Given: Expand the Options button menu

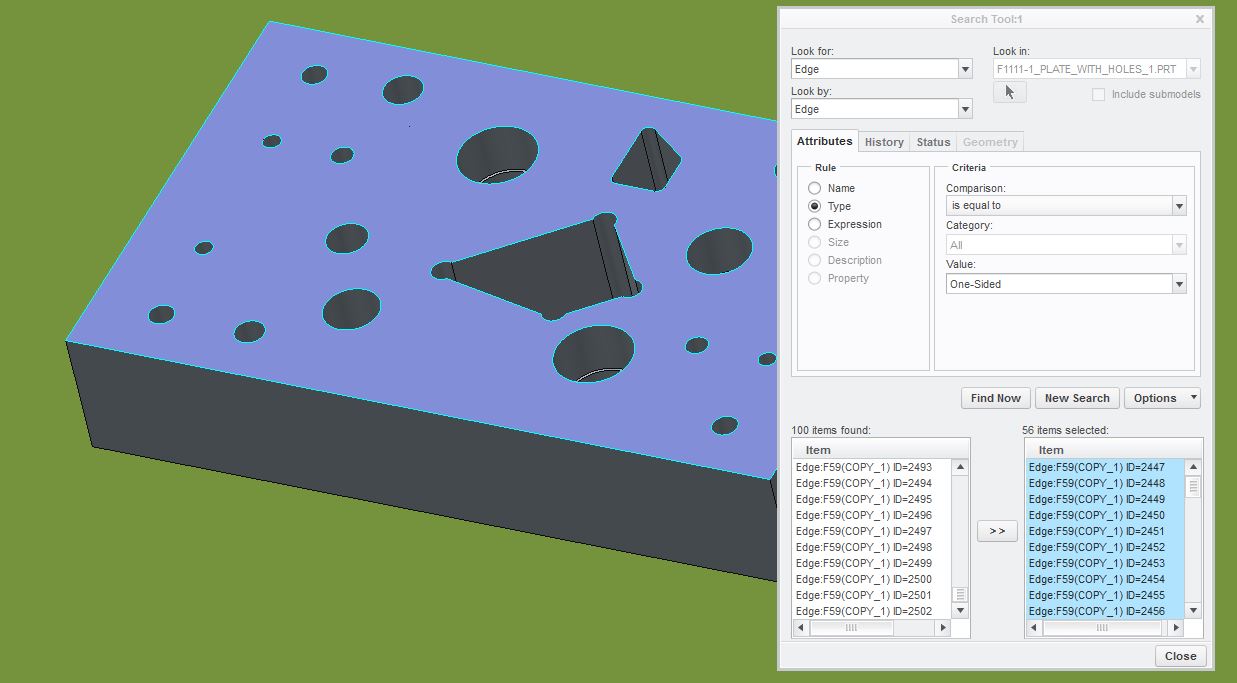Looking at the screenshot, I should click(1162, 398).
